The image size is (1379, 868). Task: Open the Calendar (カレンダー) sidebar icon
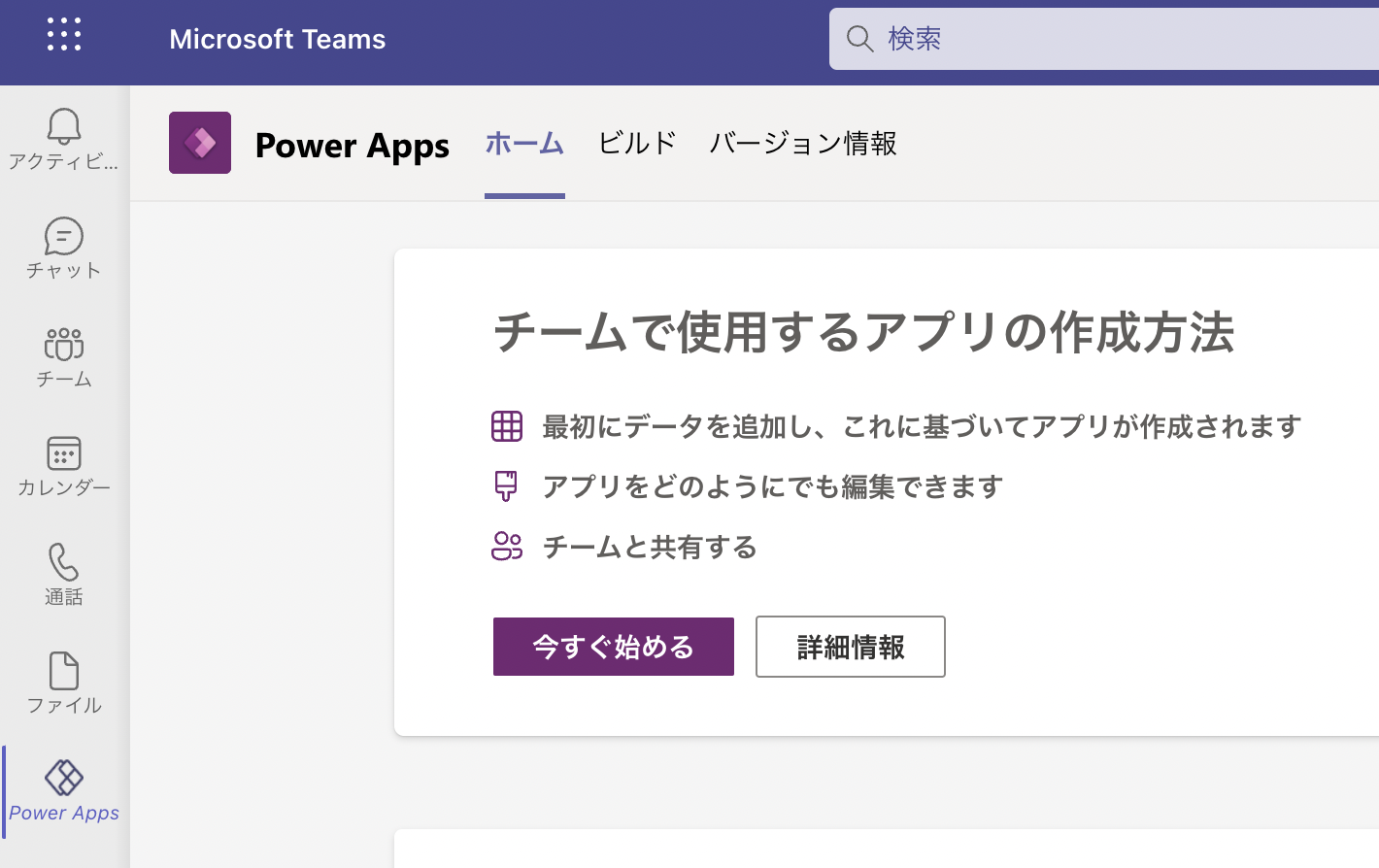[x=64, y=453]
